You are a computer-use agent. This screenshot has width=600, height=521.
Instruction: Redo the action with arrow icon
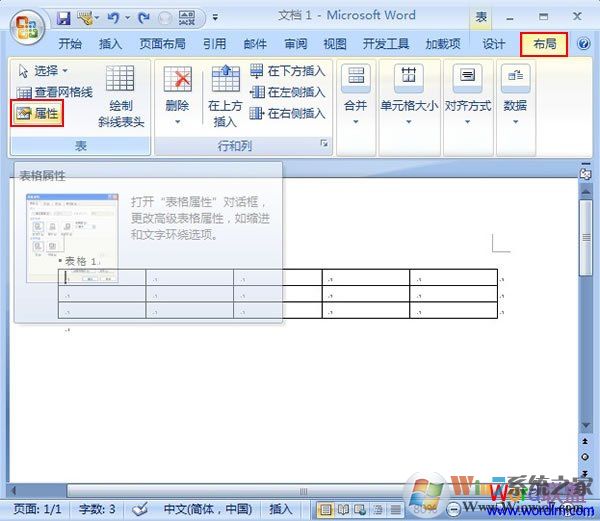[144, 18]
